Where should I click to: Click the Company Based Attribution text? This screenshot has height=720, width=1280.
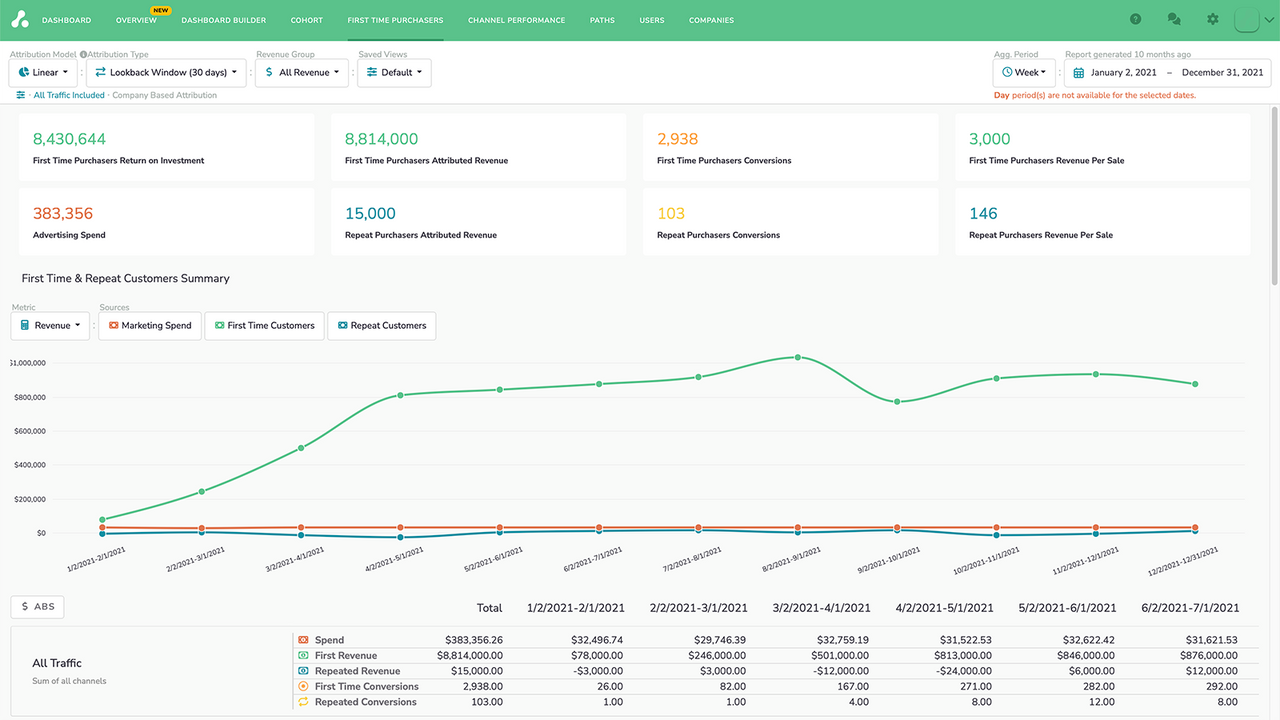tap(164, 95)
